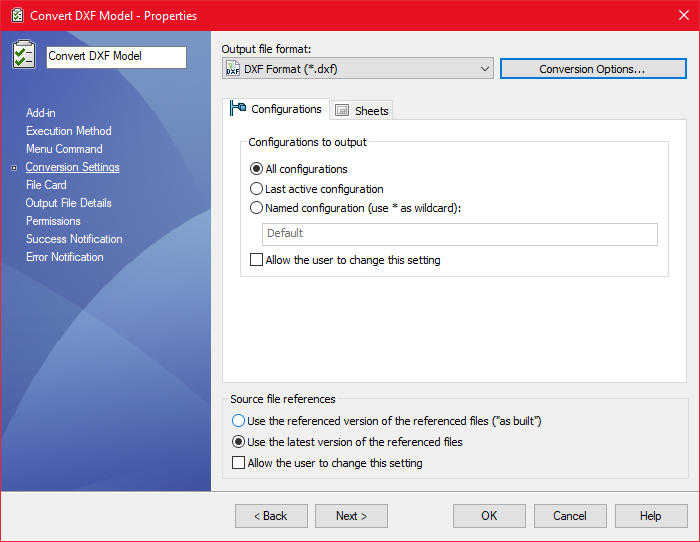Click the DXF file icon in format dropdown
This screenshot has width=700, height=542.
pos(233,69)
